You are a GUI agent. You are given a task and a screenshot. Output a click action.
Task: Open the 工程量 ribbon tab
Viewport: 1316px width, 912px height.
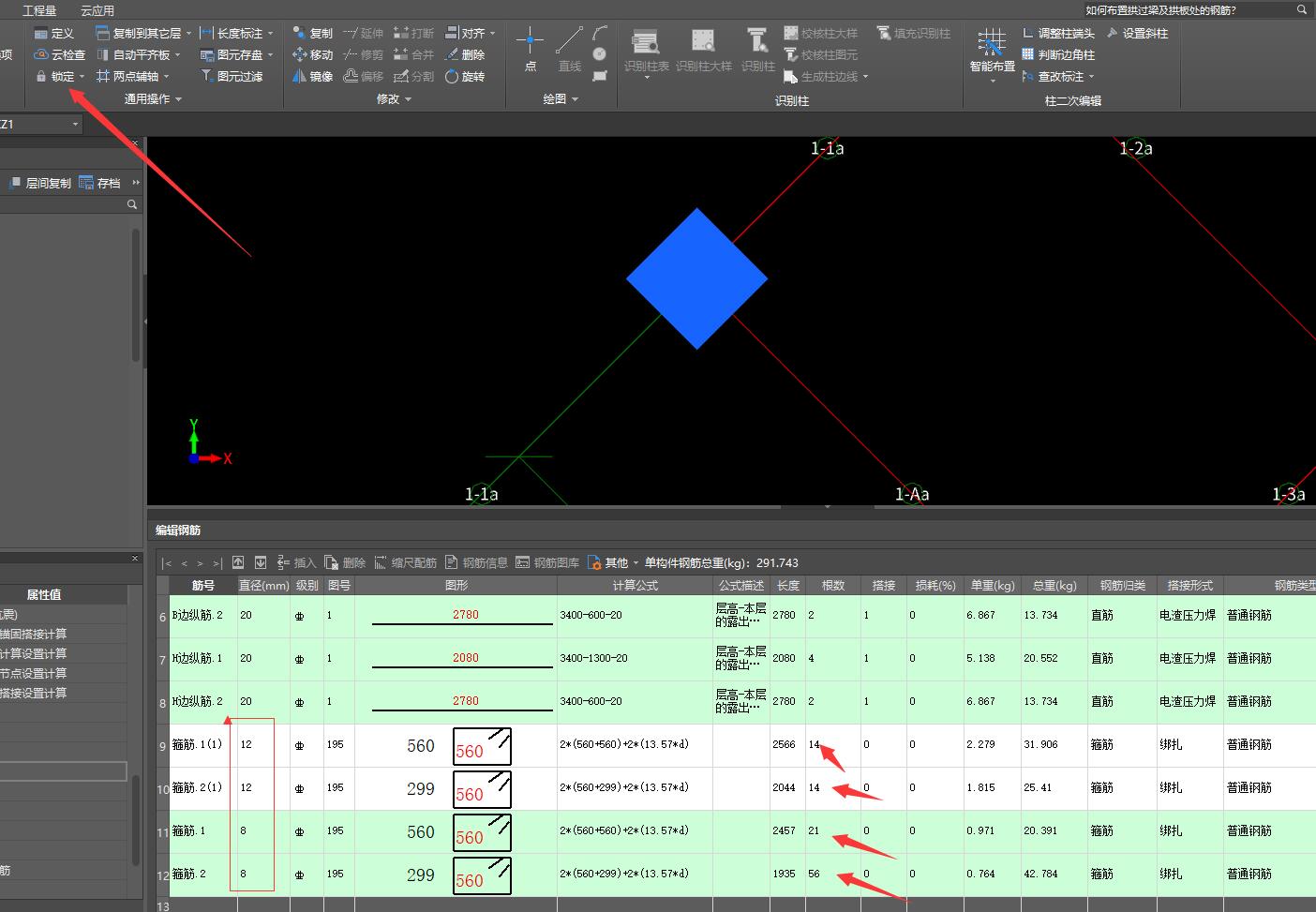point(39,10)
